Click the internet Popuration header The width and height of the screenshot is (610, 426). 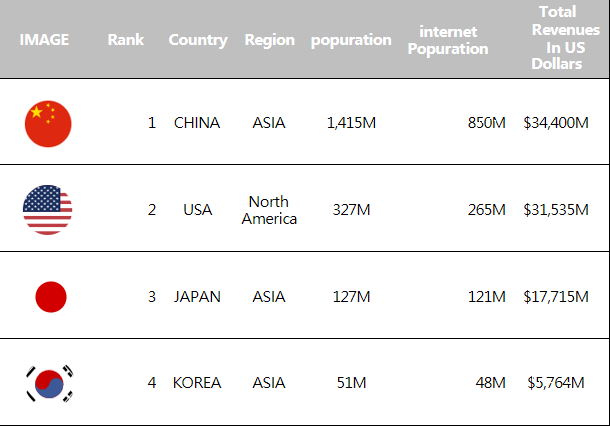(x=448, y=40)
